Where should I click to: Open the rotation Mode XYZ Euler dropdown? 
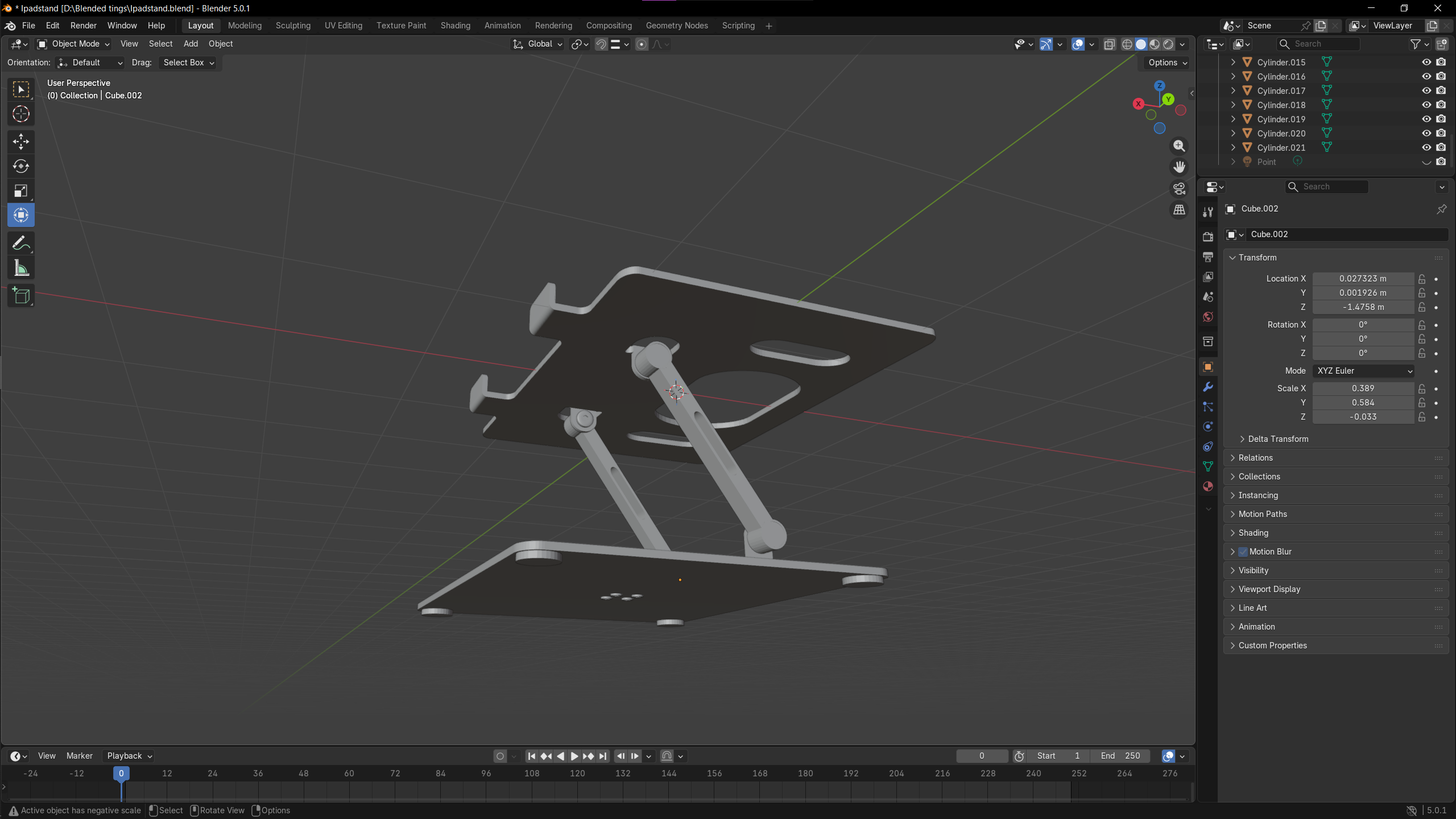coord(1363,371)
